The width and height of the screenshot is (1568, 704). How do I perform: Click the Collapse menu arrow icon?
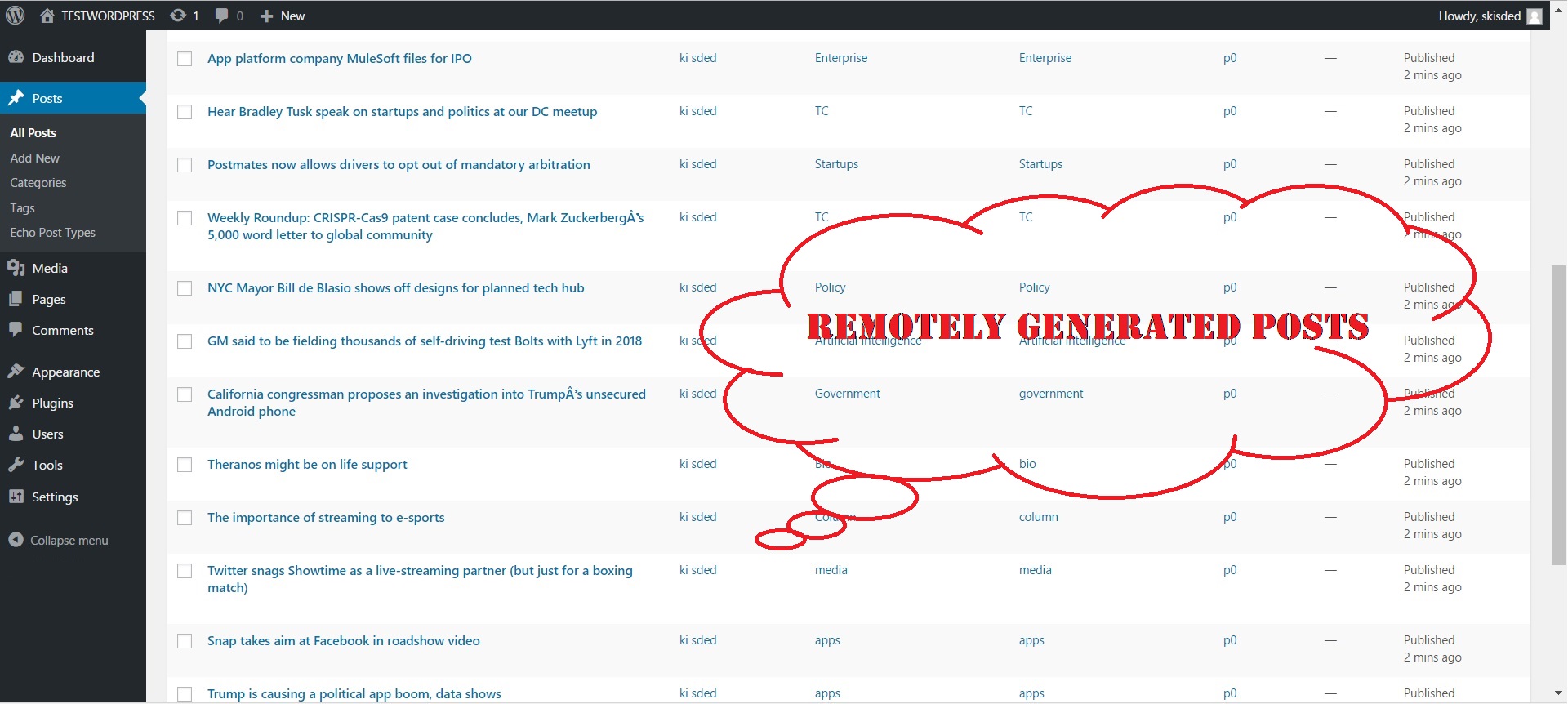[16, 540]
